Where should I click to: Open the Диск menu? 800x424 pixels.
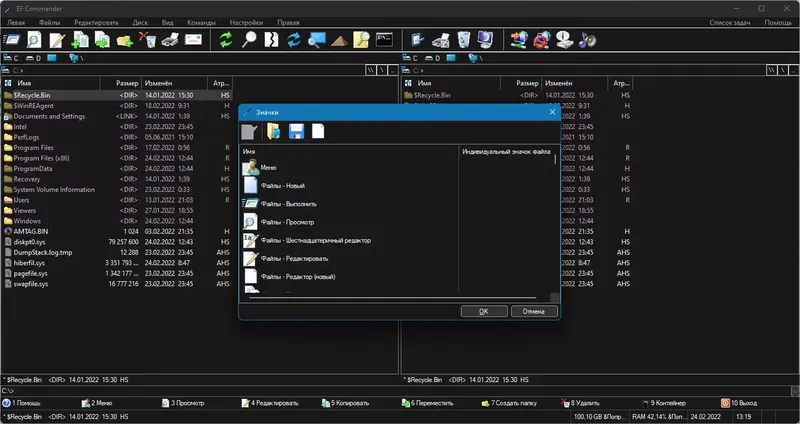140,22
